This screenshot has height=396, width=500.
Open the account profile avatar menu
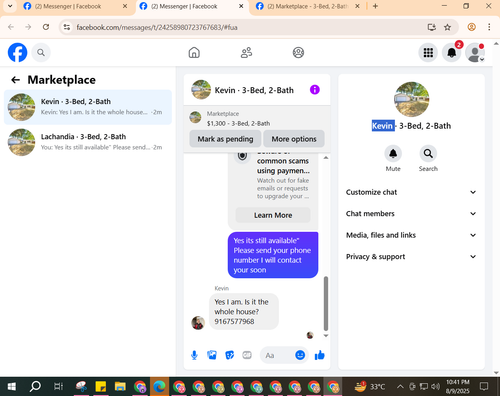pyautogui.click(x=475, y=53)
